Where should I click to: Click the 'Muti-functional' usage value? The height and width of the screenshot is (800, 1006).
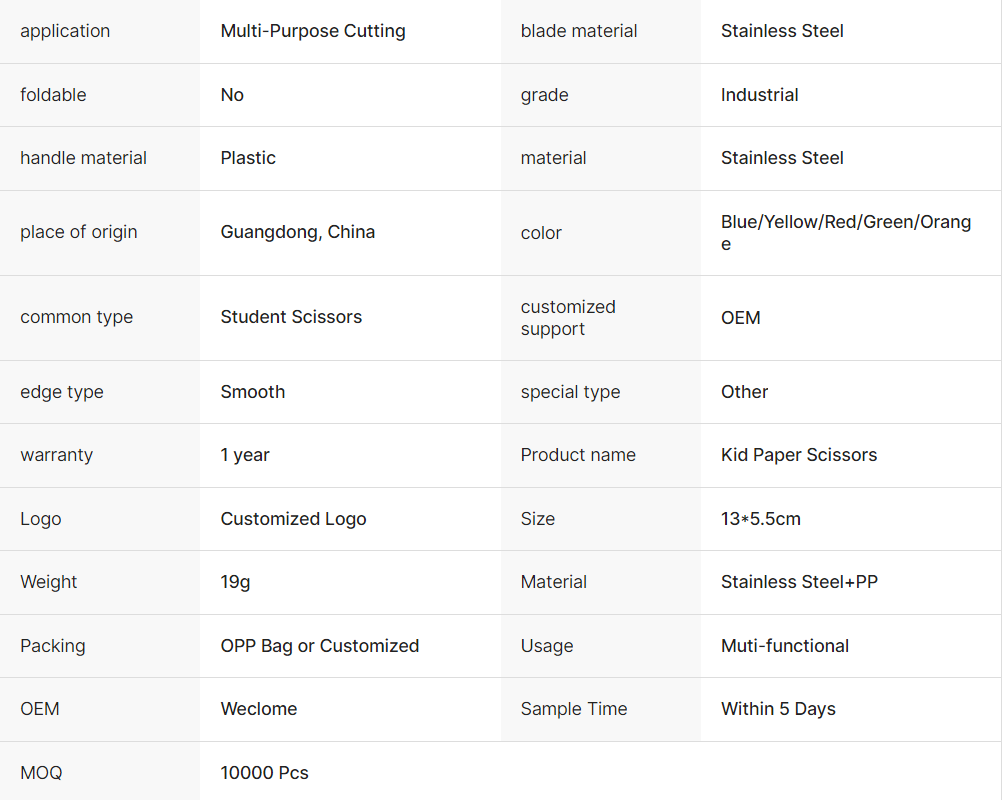pos(785,646)
